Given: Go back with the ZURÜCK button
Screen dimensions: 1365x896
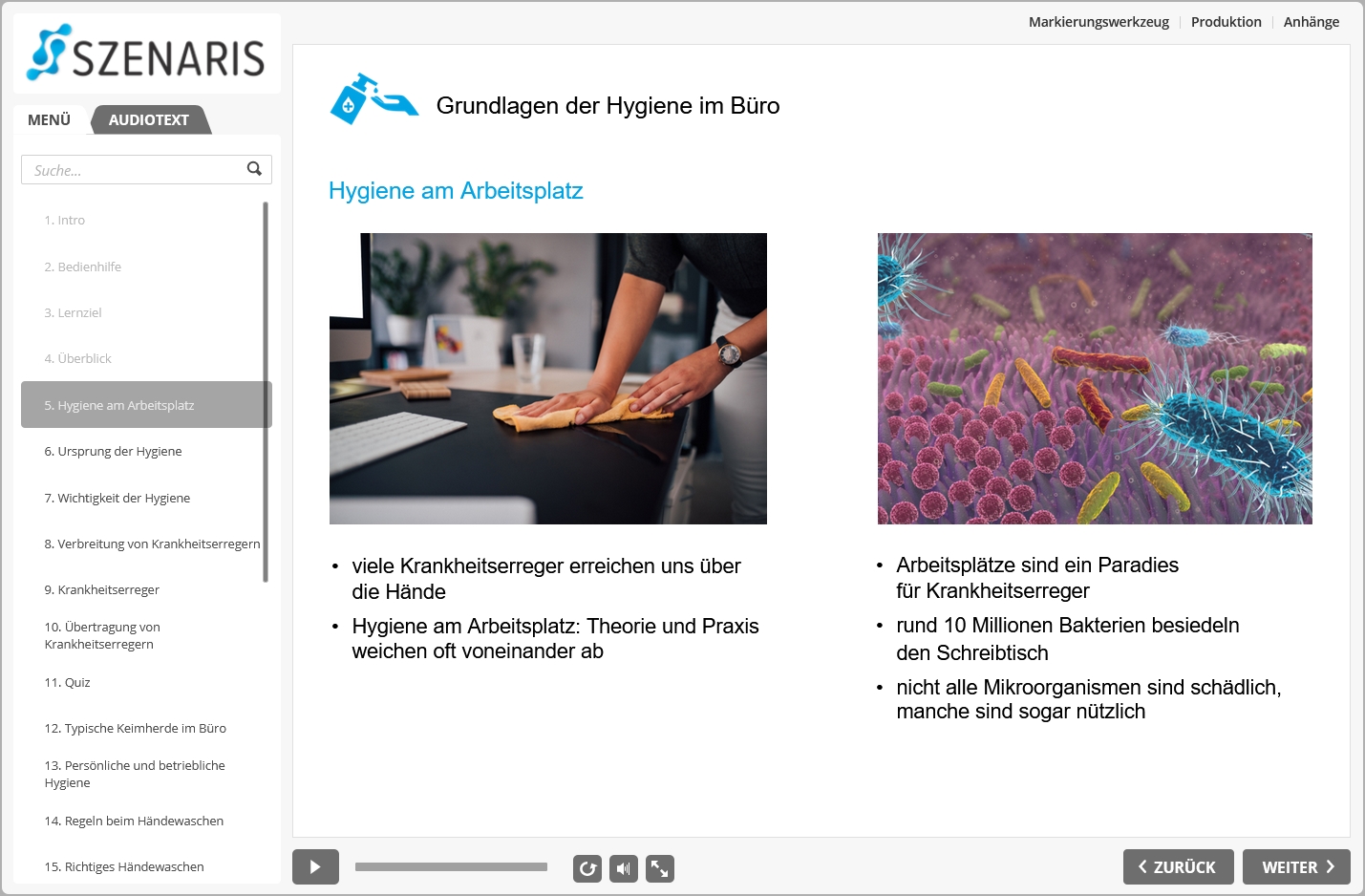Looking at the screenshot, I should point(1178,866).
